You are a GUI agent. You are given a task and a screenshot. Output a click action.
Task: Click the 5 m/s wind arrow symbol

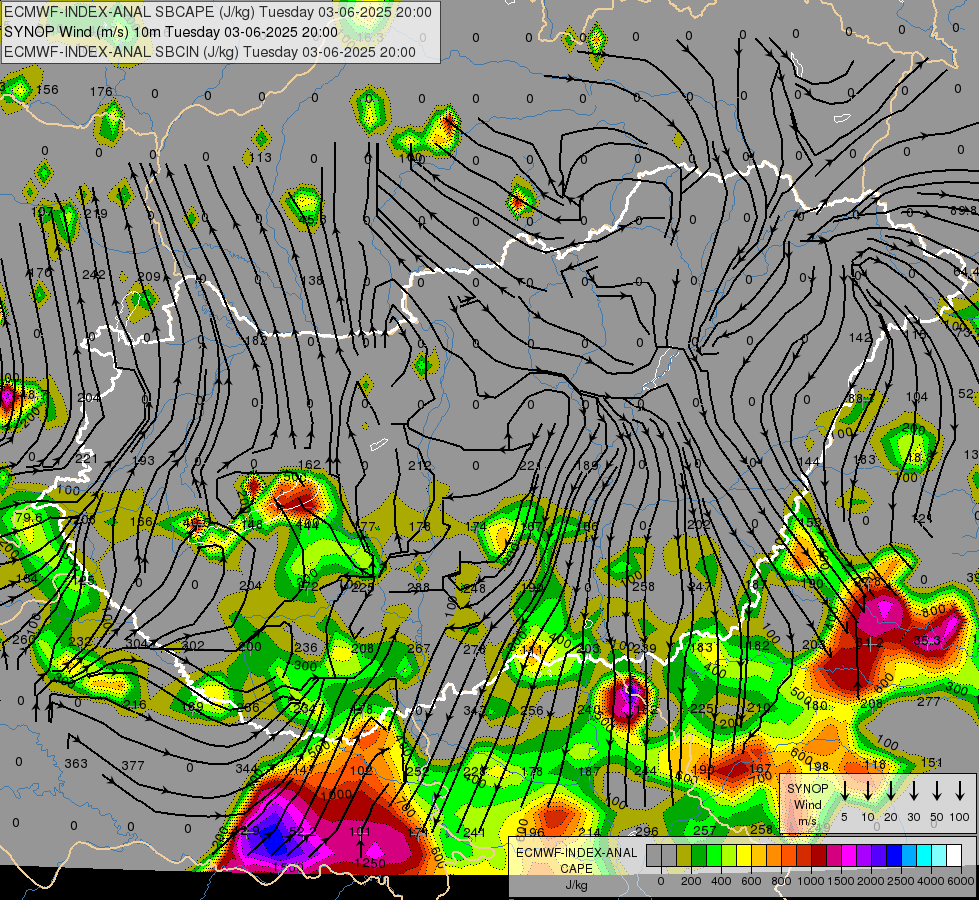(844, 791)
